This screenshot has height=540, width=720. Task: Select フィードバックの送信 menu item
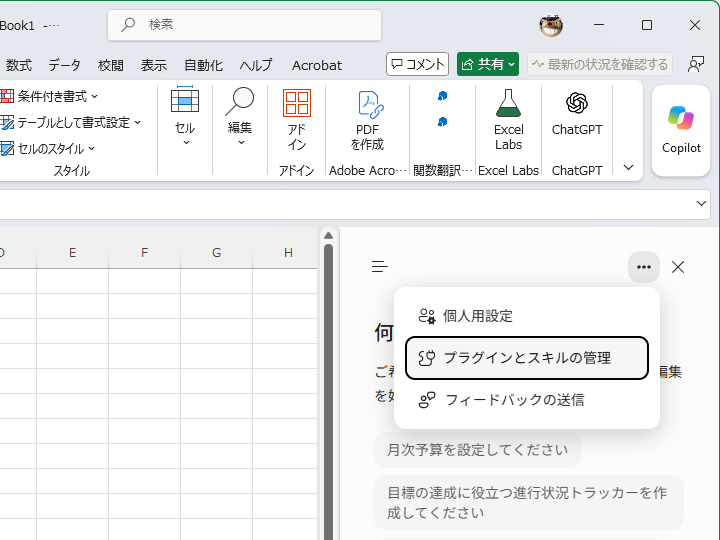pyautogui.click(x=527, y=400)
